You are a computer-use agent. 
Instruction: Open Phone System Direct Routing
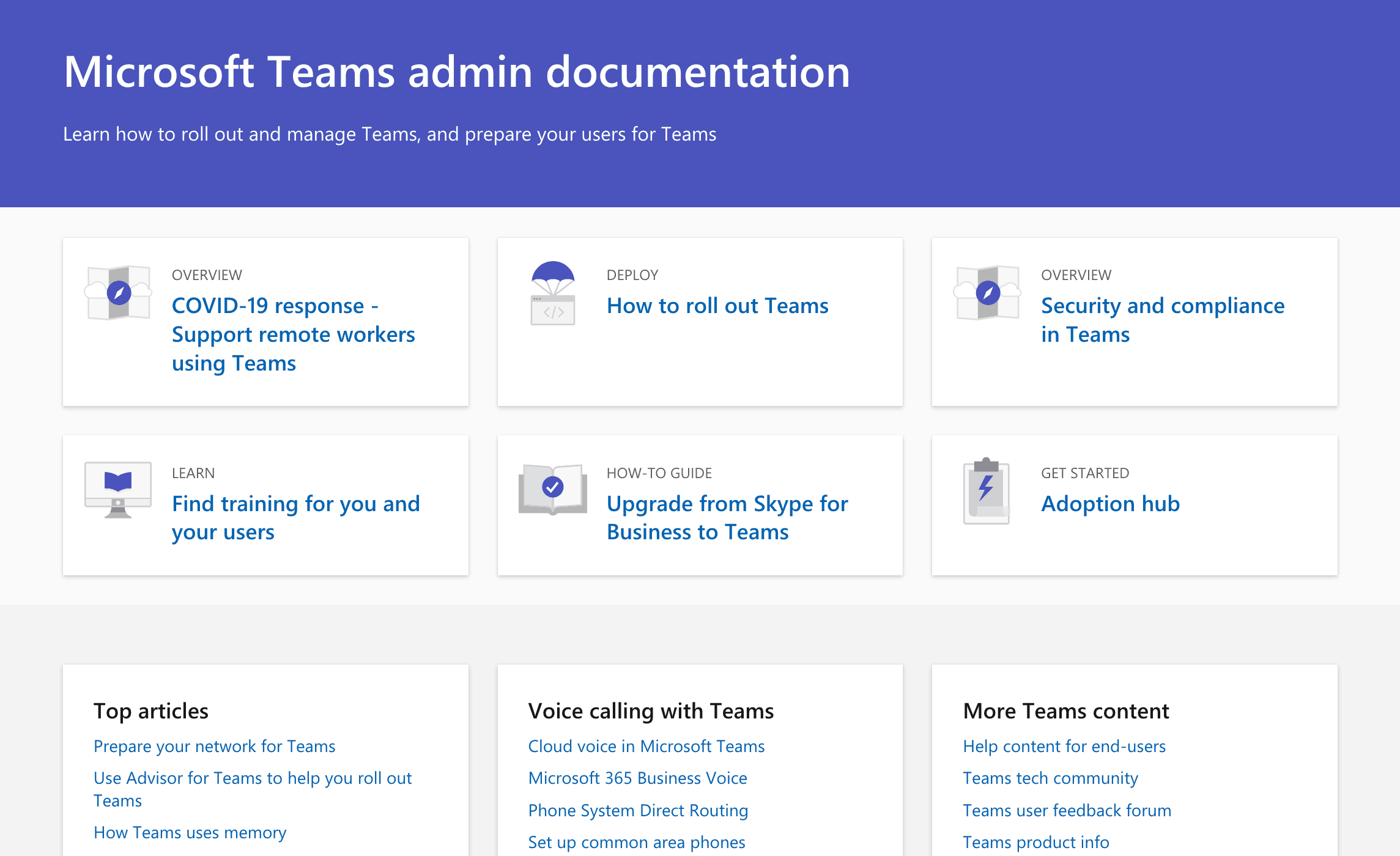(638, 810)
